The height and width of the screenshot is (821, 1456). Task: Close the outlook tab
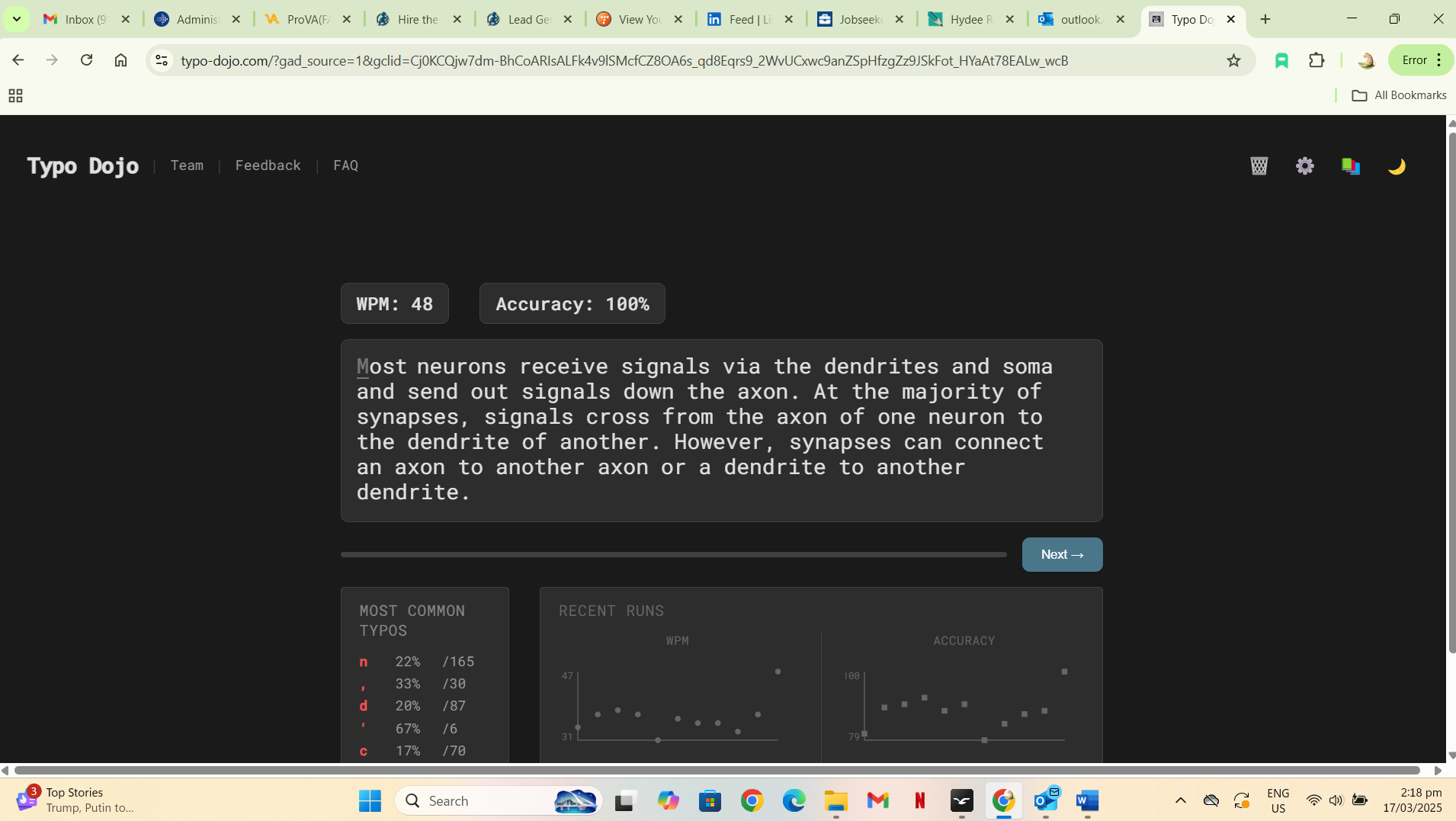pos(1121,19)
